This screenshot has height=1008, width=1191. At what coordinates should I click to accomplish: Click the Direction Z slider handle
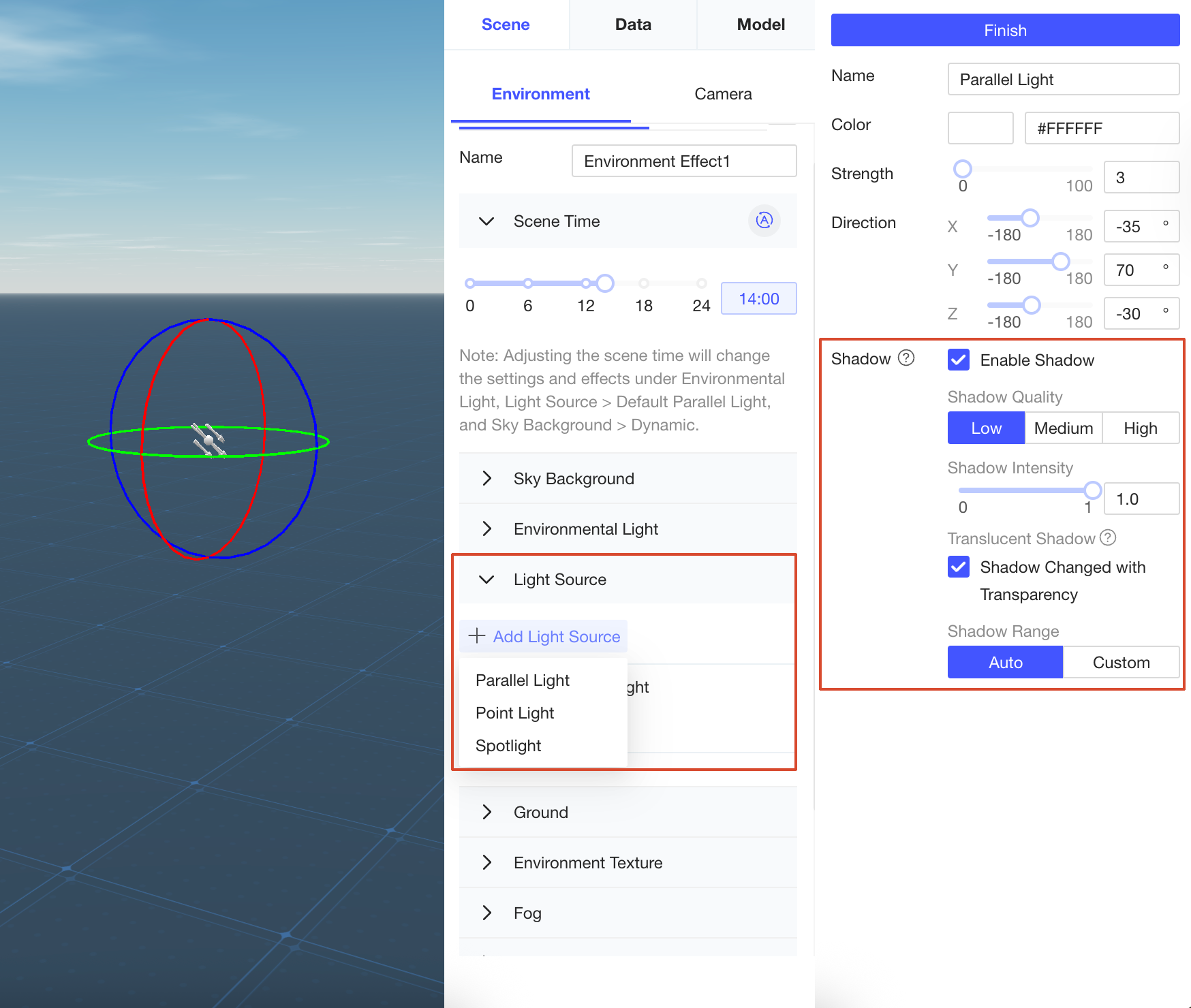click(x=1032, y=304)
